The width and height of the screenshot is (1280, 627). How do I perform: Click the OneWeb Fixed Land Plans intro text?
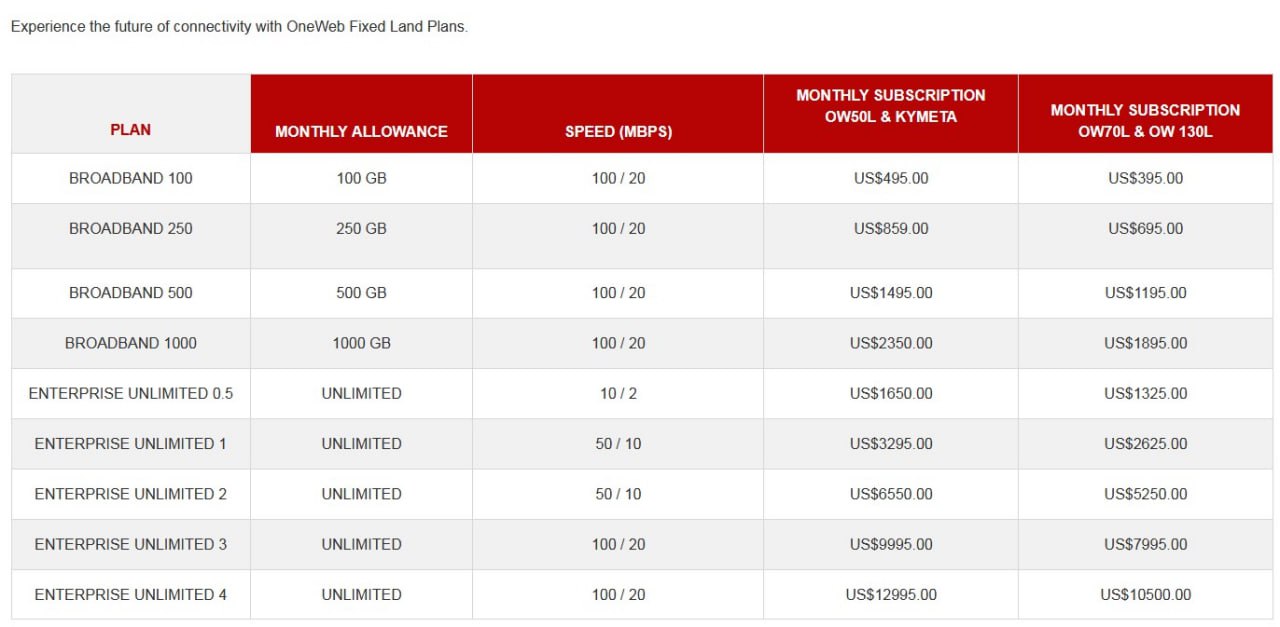coord(239,27)
